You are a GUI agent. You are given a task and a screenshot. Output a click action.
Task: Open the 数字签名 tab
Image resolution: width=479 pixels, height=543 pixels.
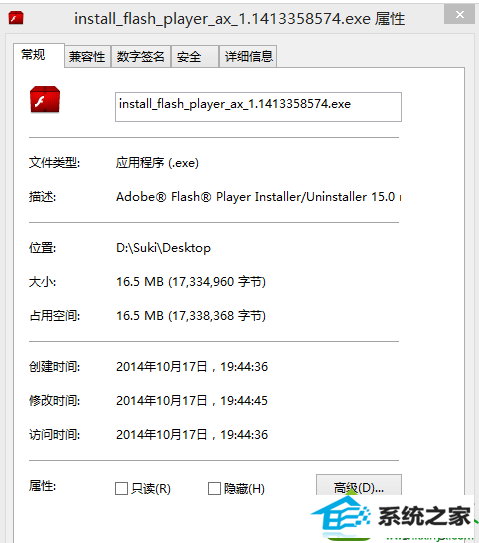point(141,56)
